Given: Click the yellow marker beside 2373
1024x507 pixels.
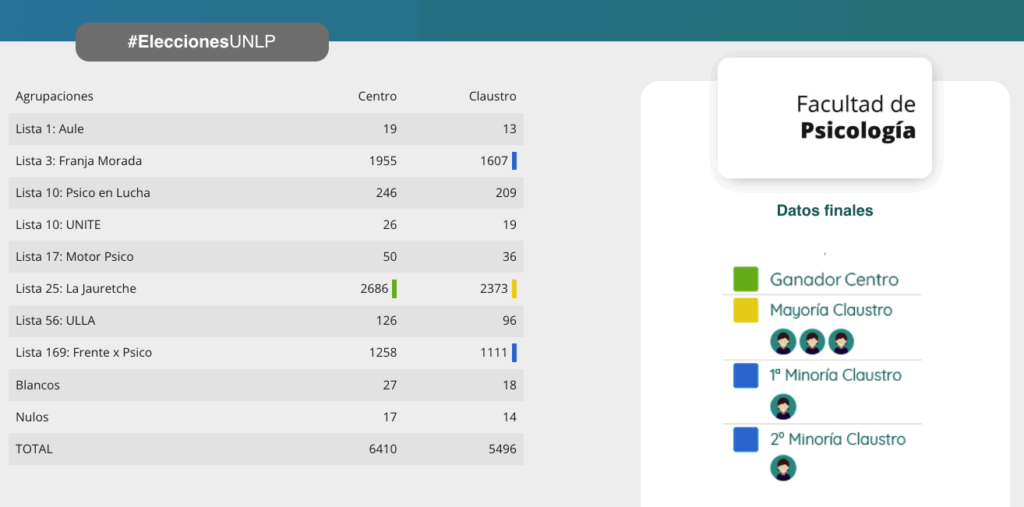Looking at the screenshot, I should point(514,289).
